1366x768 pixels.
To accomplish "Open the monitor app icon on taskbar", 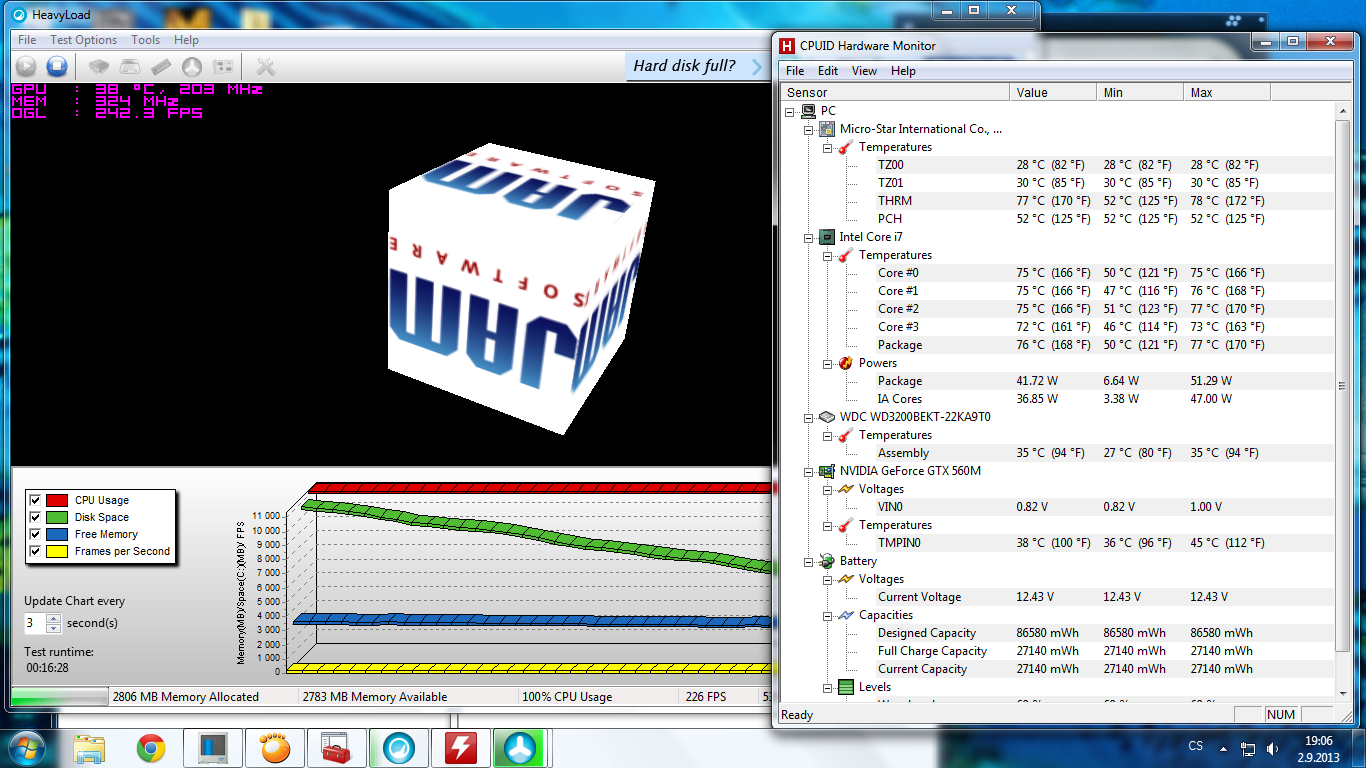I will pos(213,747).
